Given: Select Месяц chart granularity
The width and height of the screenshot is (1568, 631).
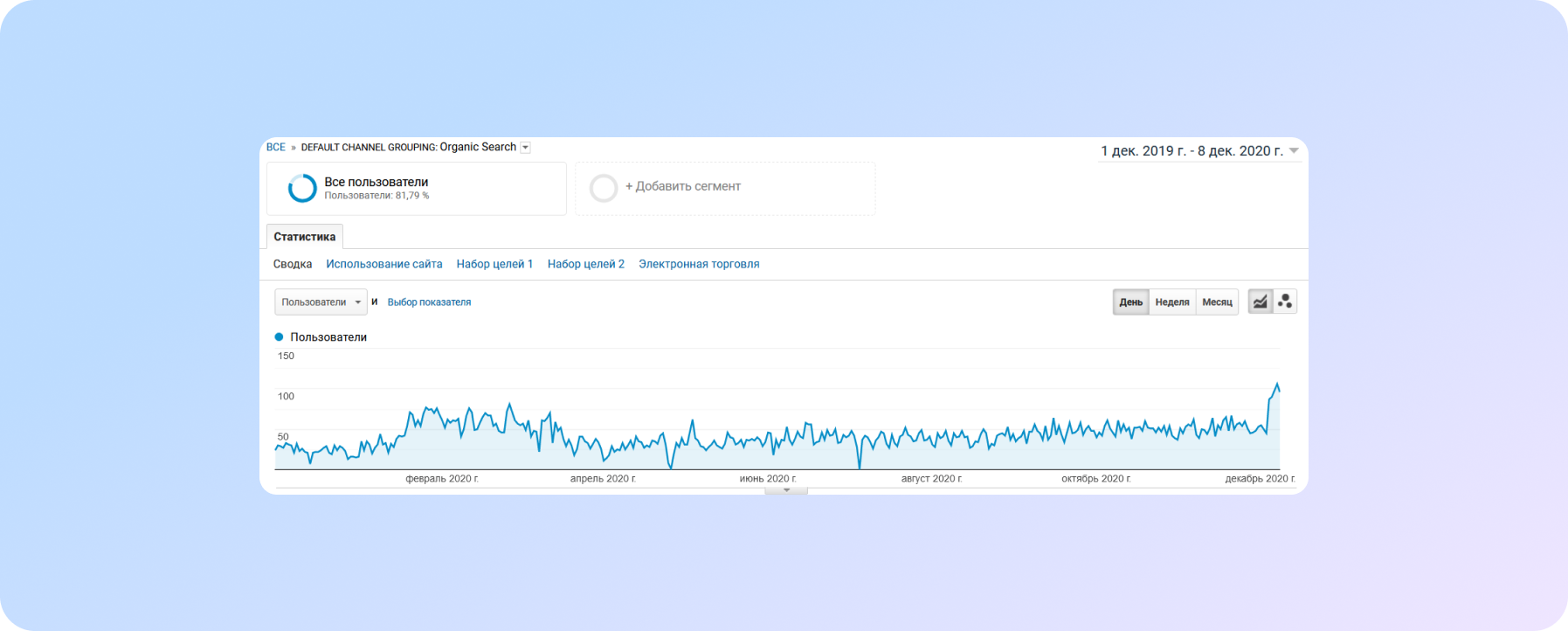Looking at the screenshot, I should click(1217, 302).
